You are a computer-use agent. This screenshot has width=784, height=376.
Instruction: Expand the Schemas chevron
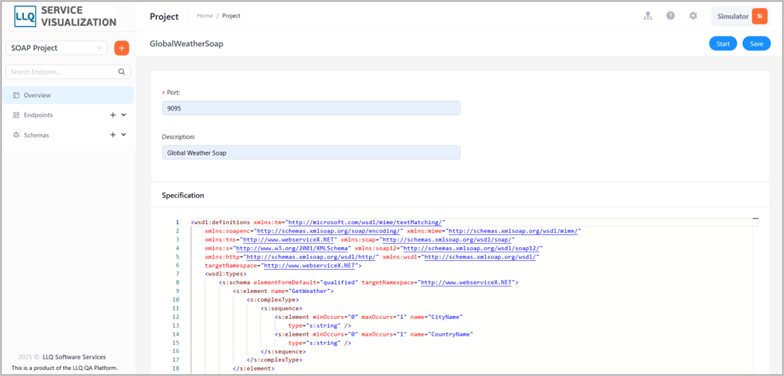[124, 135]
